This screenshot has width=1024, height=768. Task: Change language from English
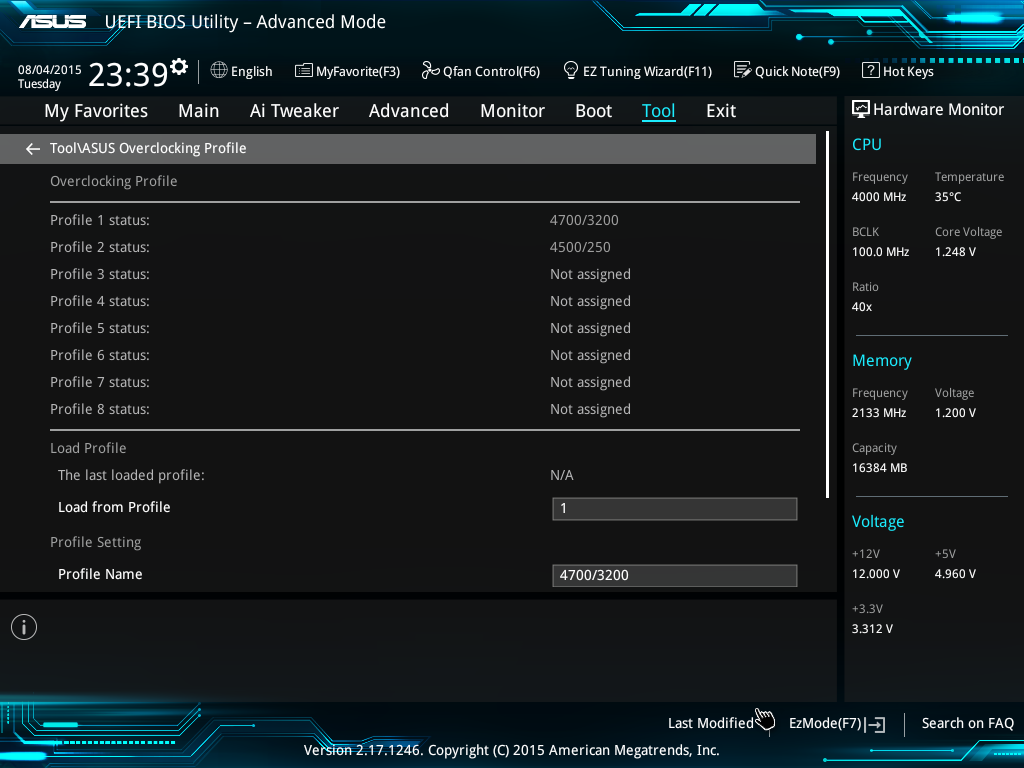[x=251, y=71]
